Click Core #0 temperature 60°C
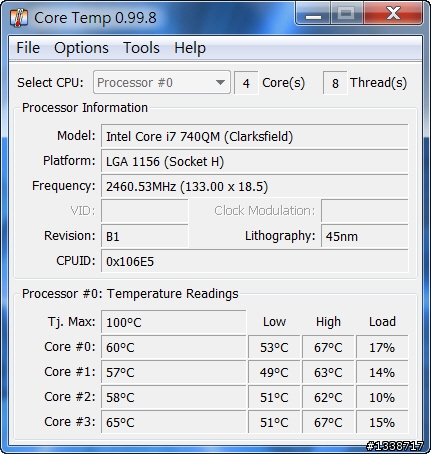 pyautogui.click(x=174, y=347)
